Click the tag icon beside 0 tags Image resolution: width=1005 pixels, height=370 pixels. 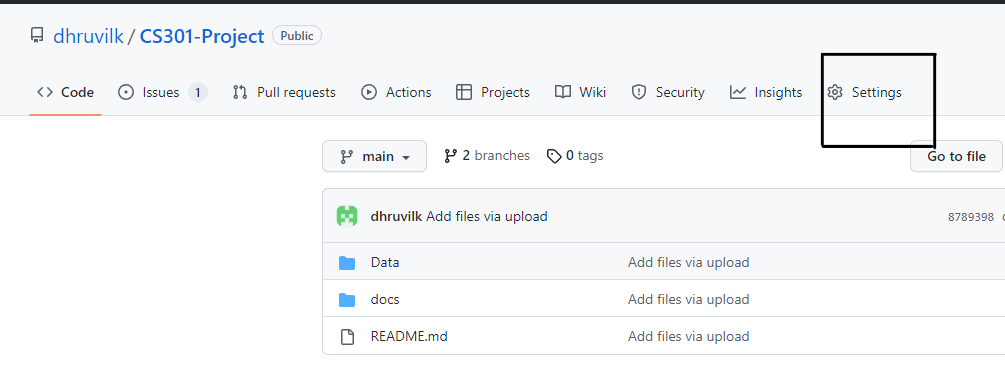[554, 156]
